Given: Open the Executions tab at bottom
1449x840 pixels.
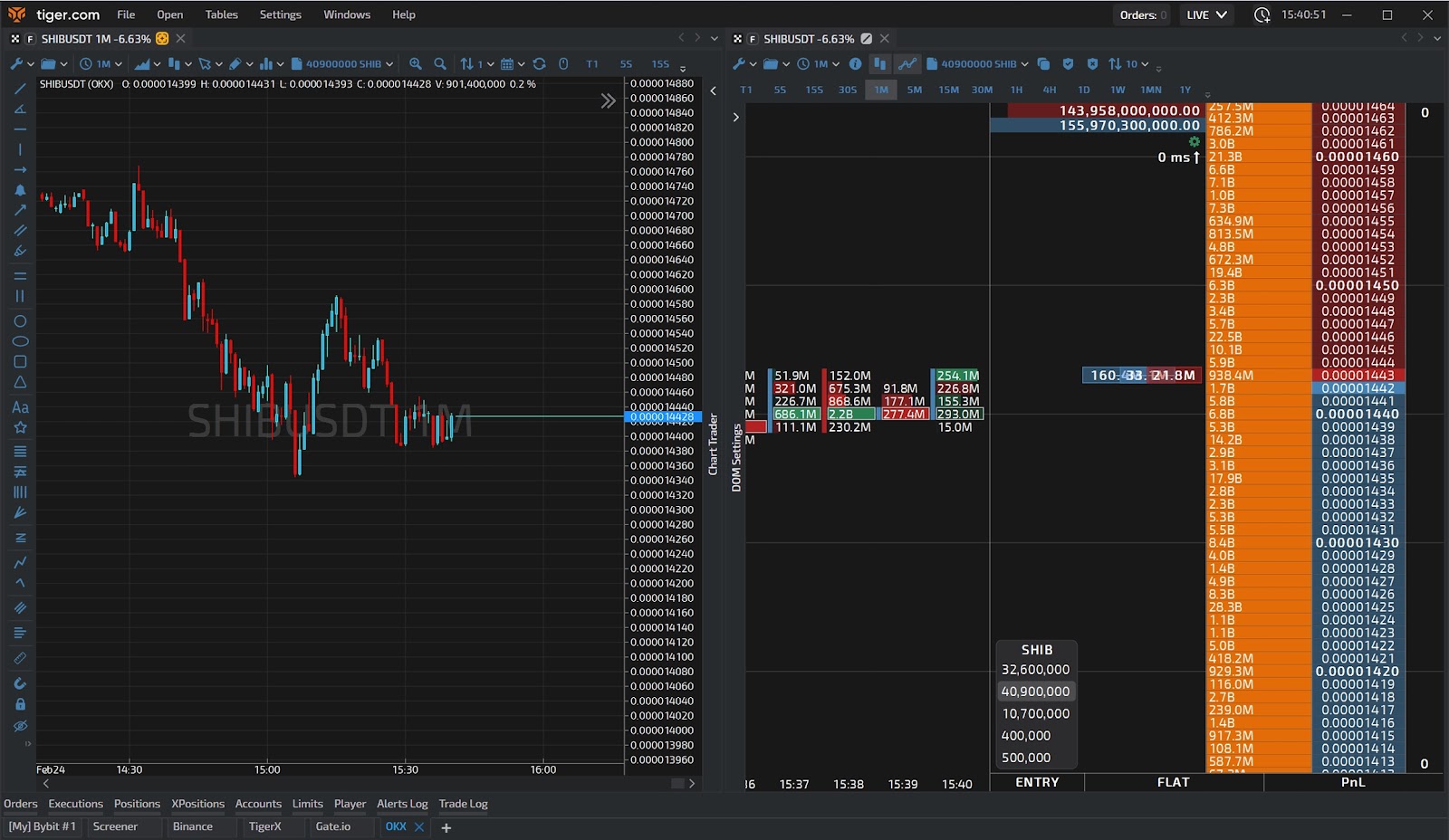Looking at the screenshot, I should coord(75,804).
